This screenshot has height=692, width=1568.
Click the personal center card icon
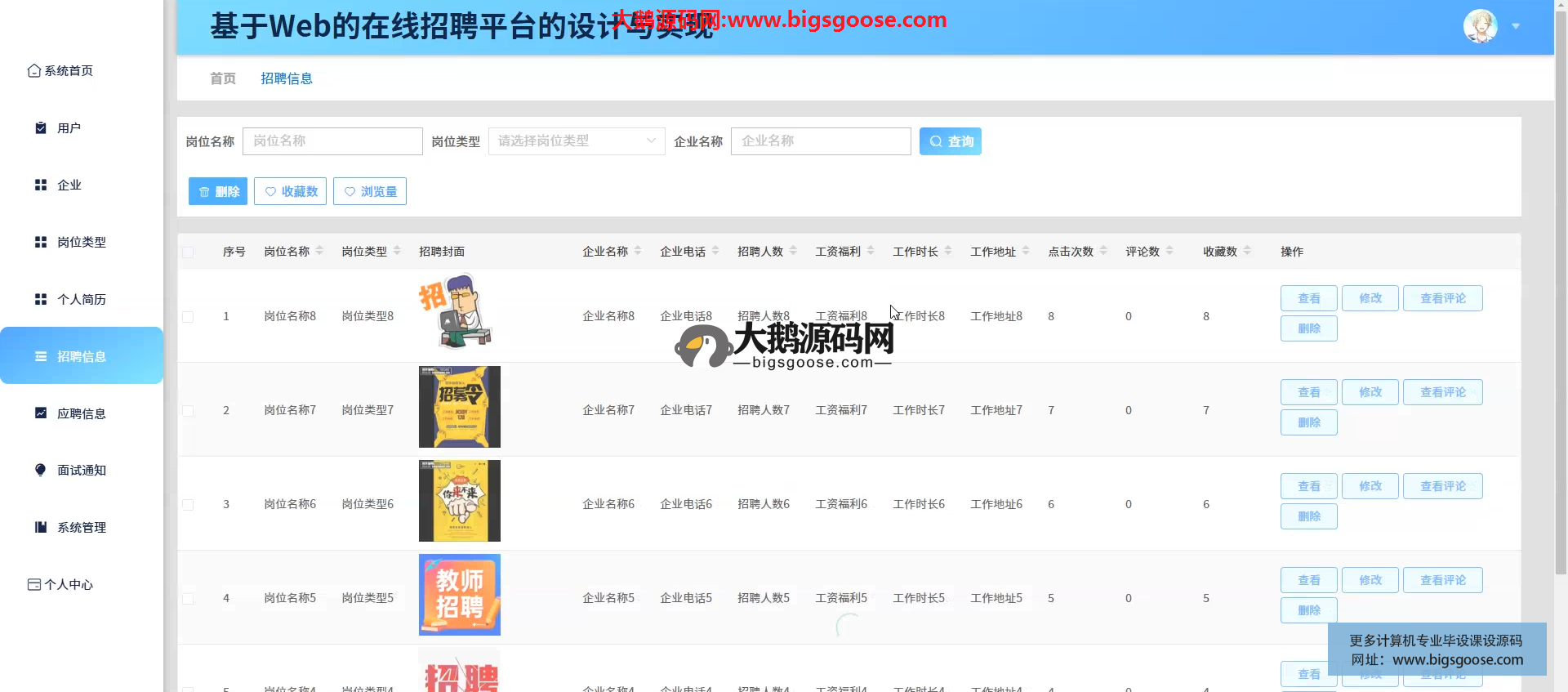pyautogui.click(x=34, y=585)
